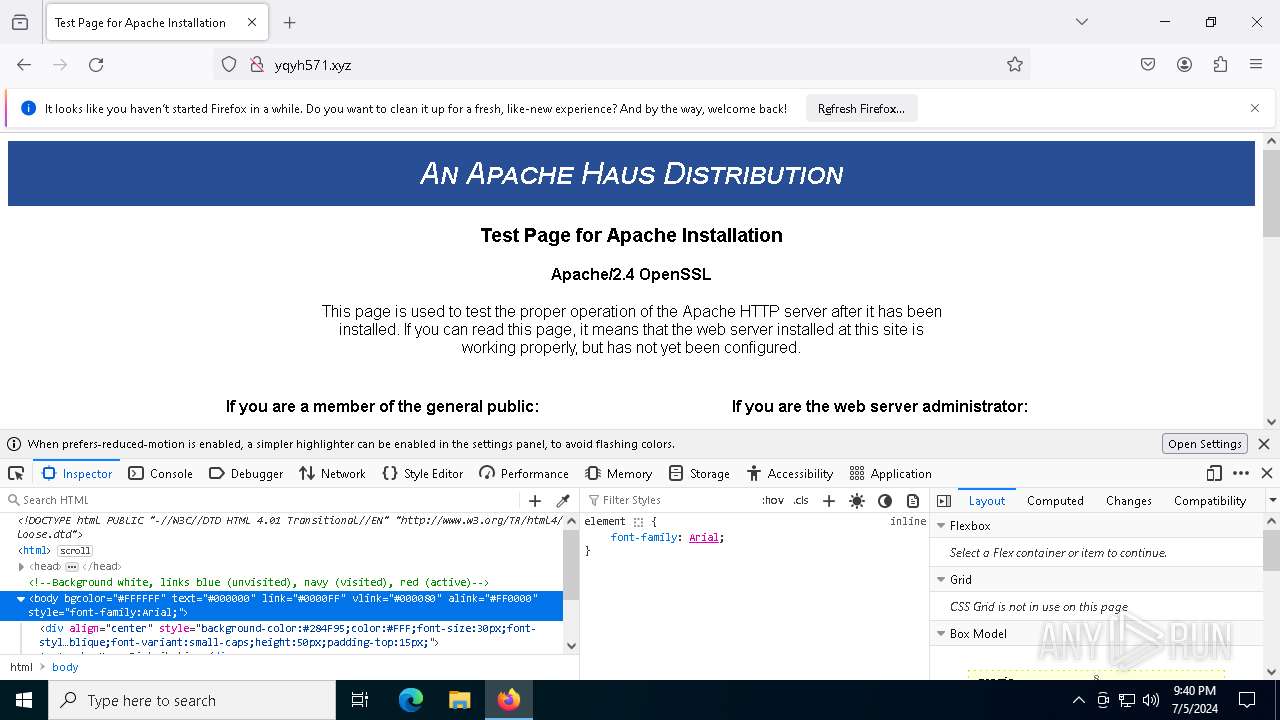Viewport: 1280px width, 720px height.
Task: Open a new tab with plus button
Action: tap(289, 22)
